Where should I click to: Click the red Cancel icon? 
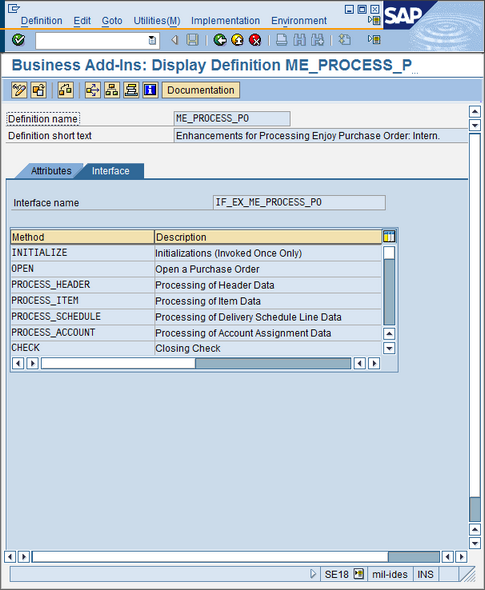pos(255,40)
